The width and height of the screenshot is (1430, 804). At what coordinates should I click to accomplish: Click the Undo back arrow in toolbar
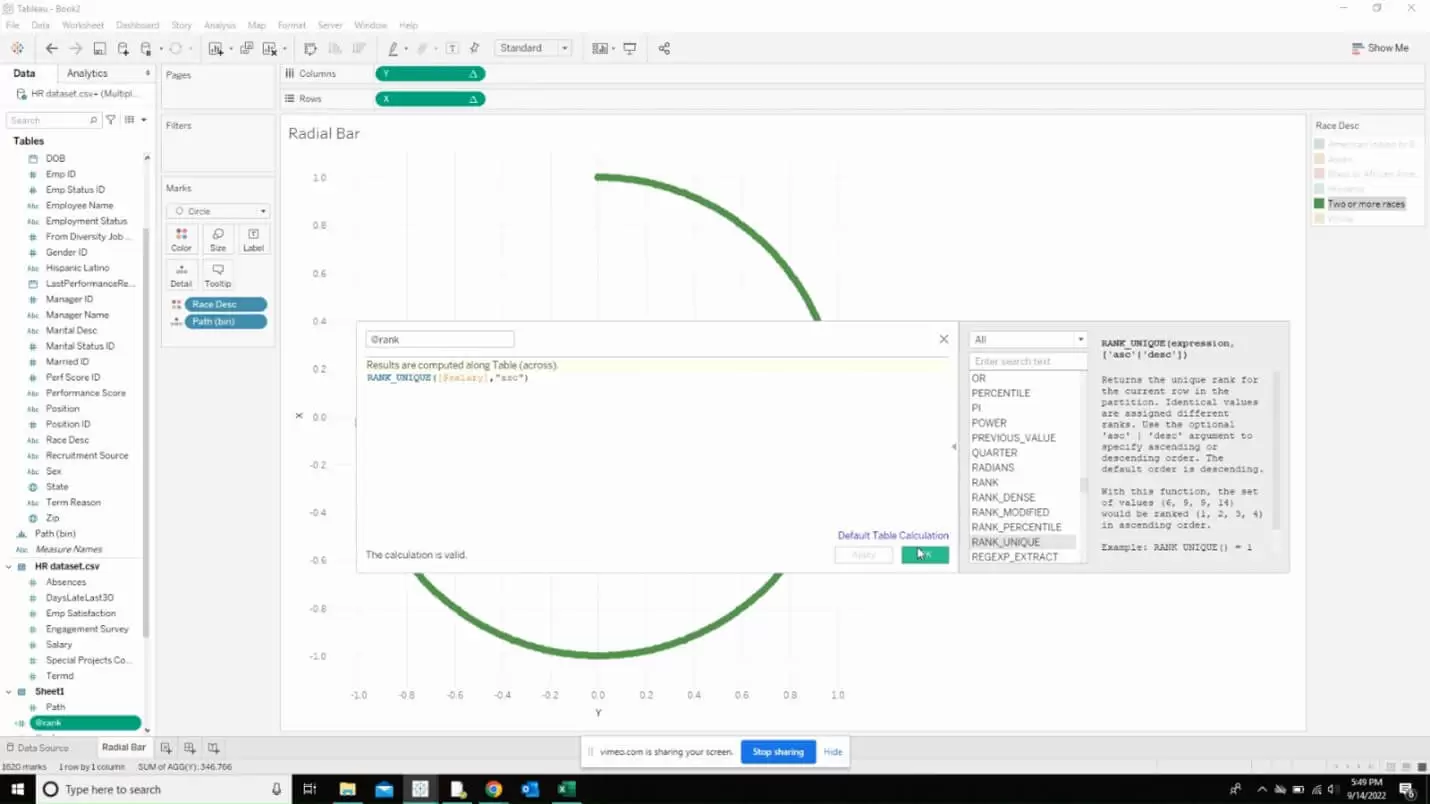52,48
